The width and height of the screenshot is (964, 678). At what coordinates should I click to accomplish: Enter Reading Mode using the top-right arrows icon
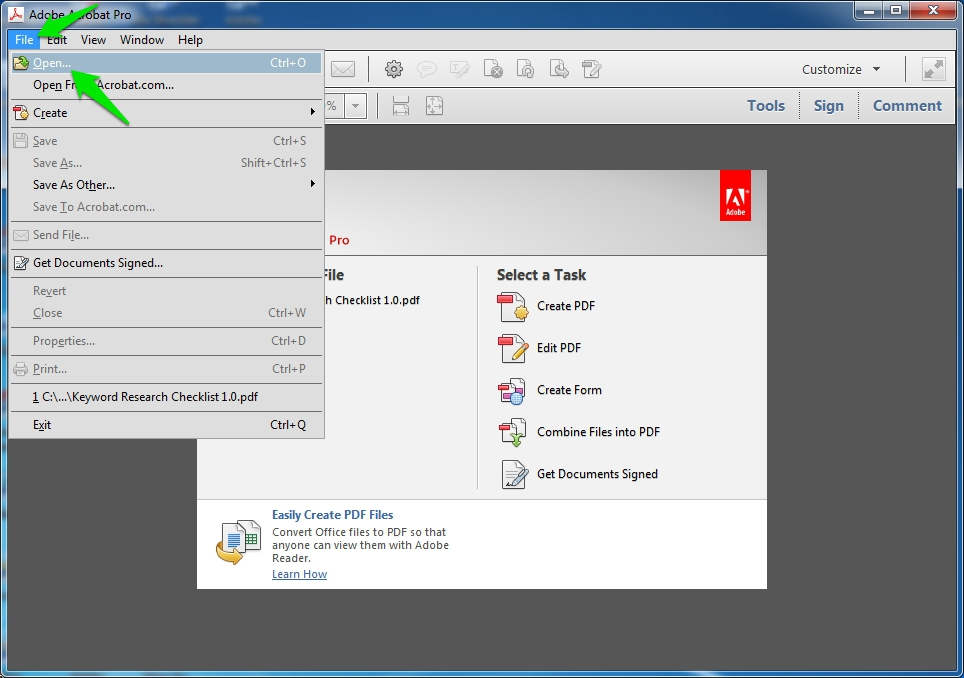click(x=932, y=69)
